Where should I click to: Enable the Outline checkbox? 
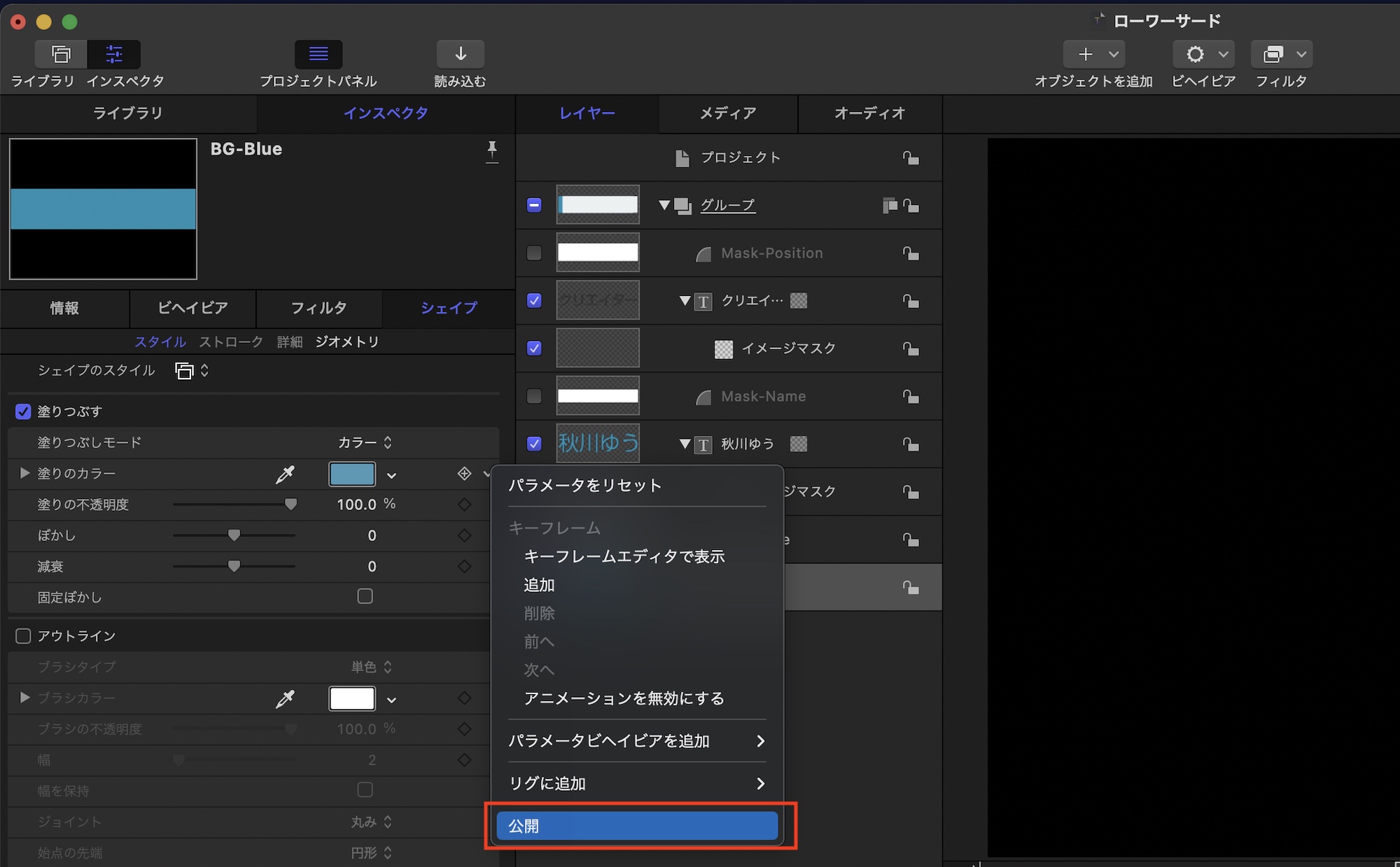[x=23, y=635]
